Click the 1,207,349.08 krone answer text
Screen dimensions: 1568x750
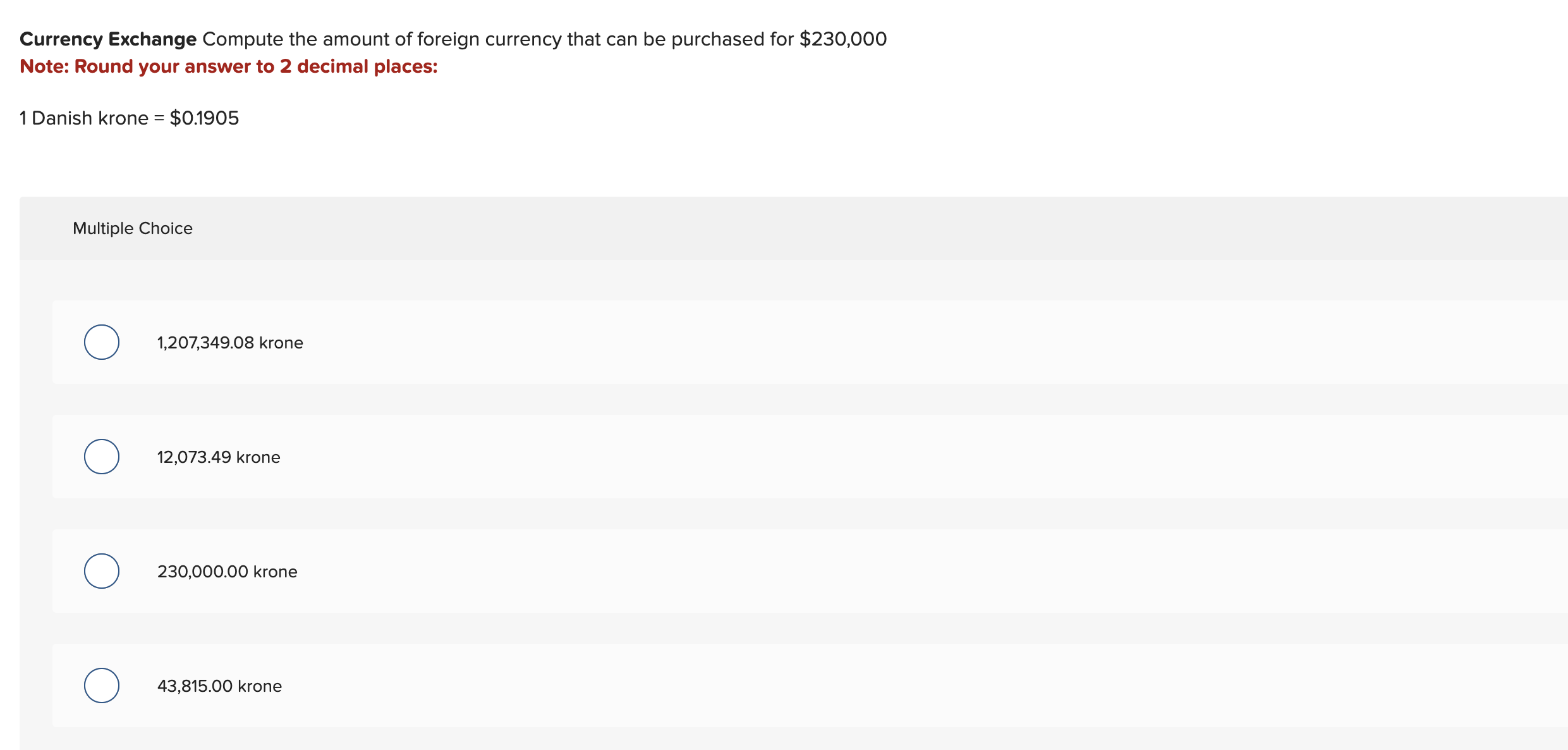pyautogui.click(x=230, y=342)
